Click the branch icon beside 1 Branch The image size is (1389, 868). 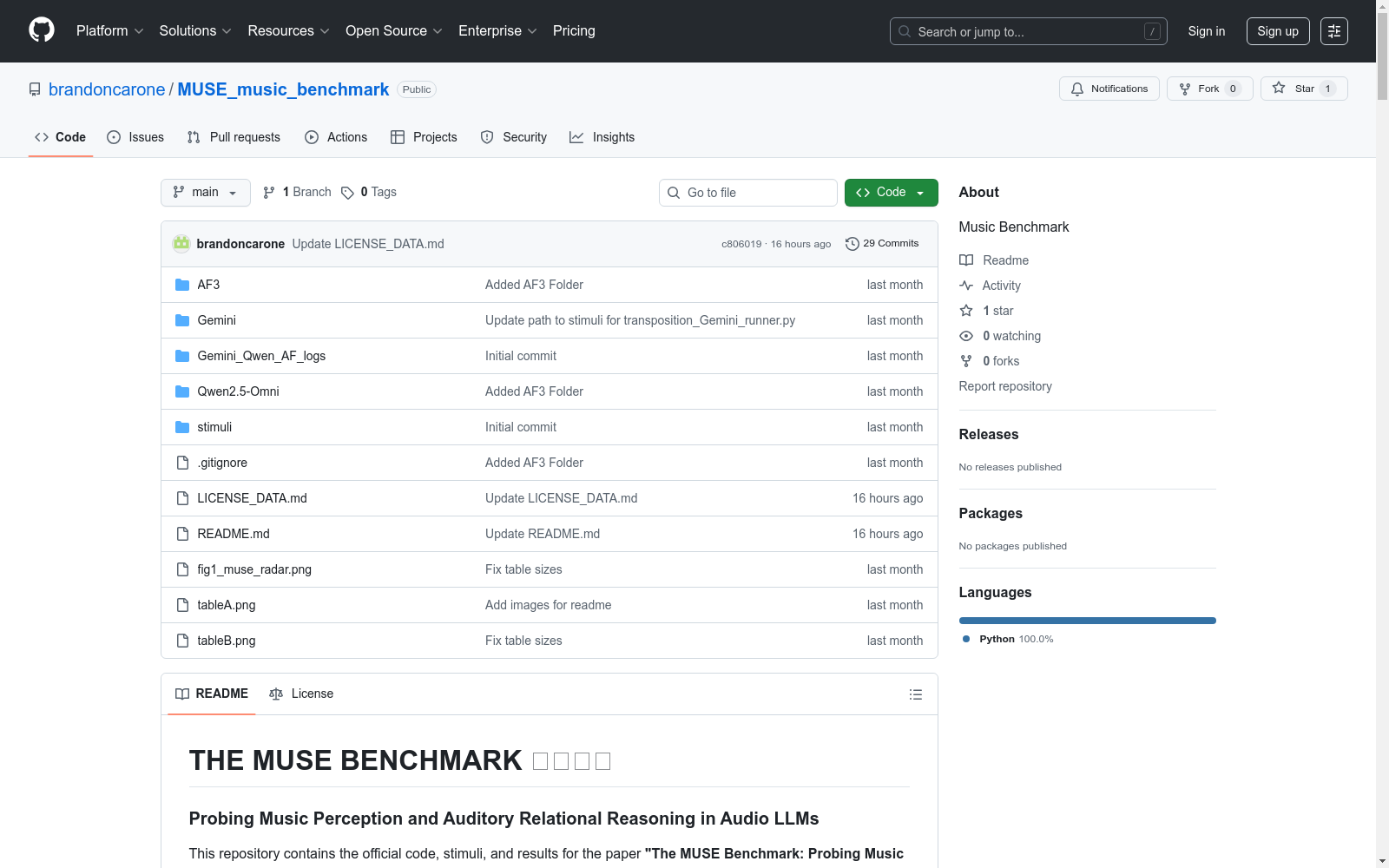(x=269, y=193)
